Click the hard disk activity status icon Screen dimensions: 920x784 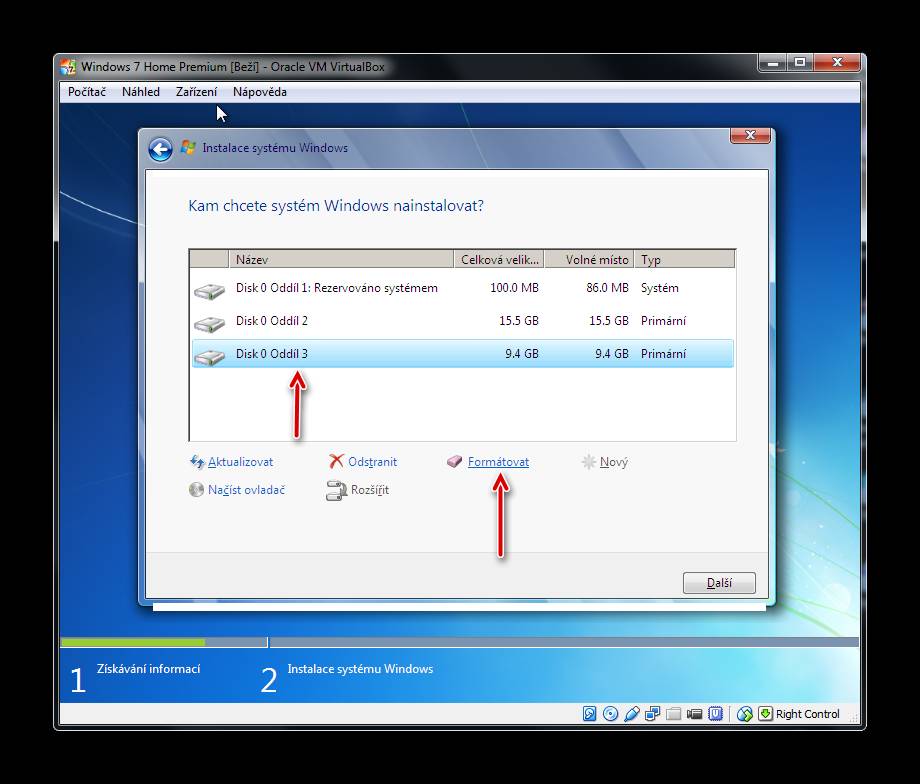coord(590,714)
